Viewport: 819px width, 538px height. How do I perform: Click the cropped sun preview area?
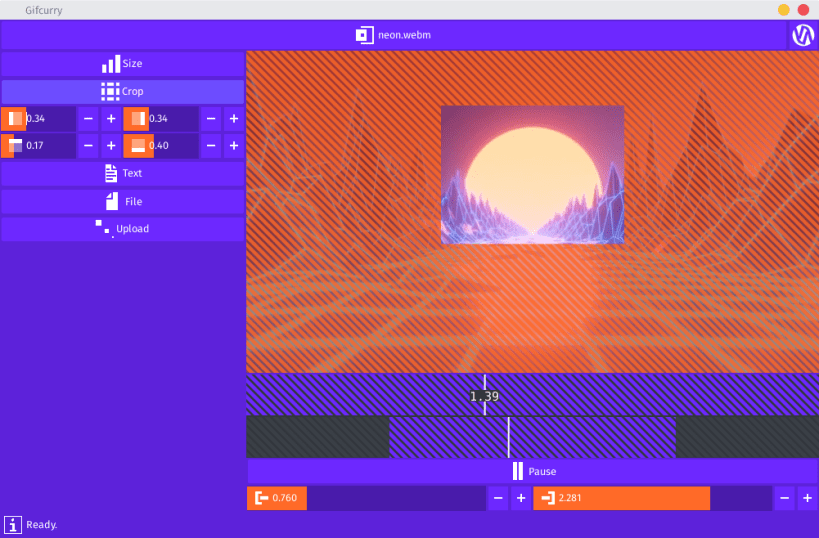532,175
